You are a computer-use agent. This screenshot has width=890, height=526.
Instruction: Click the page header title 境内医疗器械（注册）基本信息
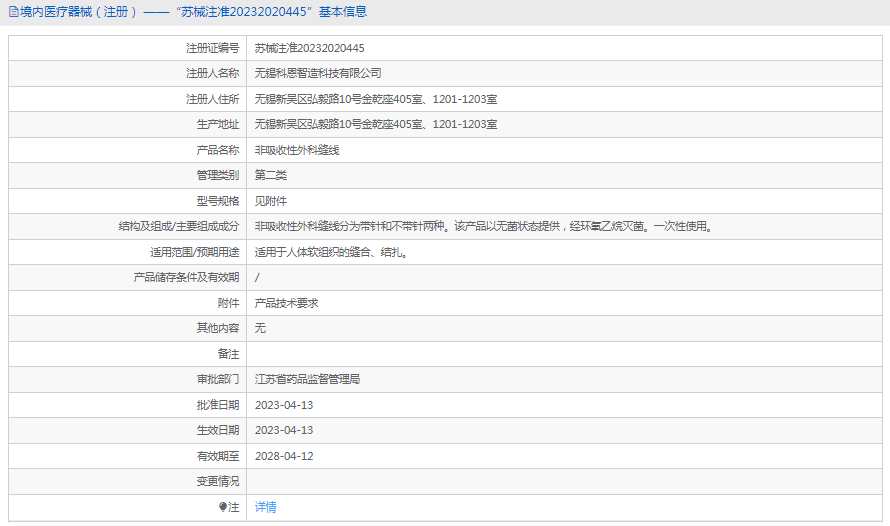click(x=193, y=12)
